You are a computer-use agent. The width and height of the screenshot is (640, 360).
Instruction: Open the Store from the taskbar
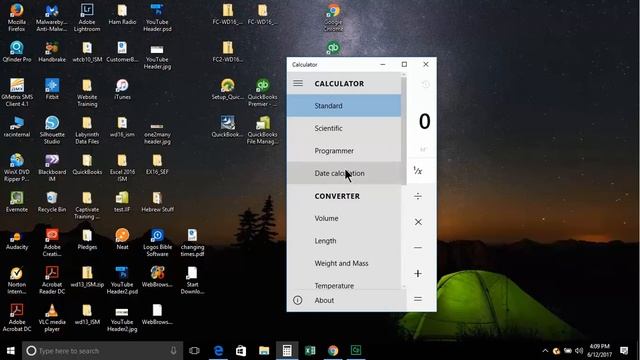[x=241, y=351]
